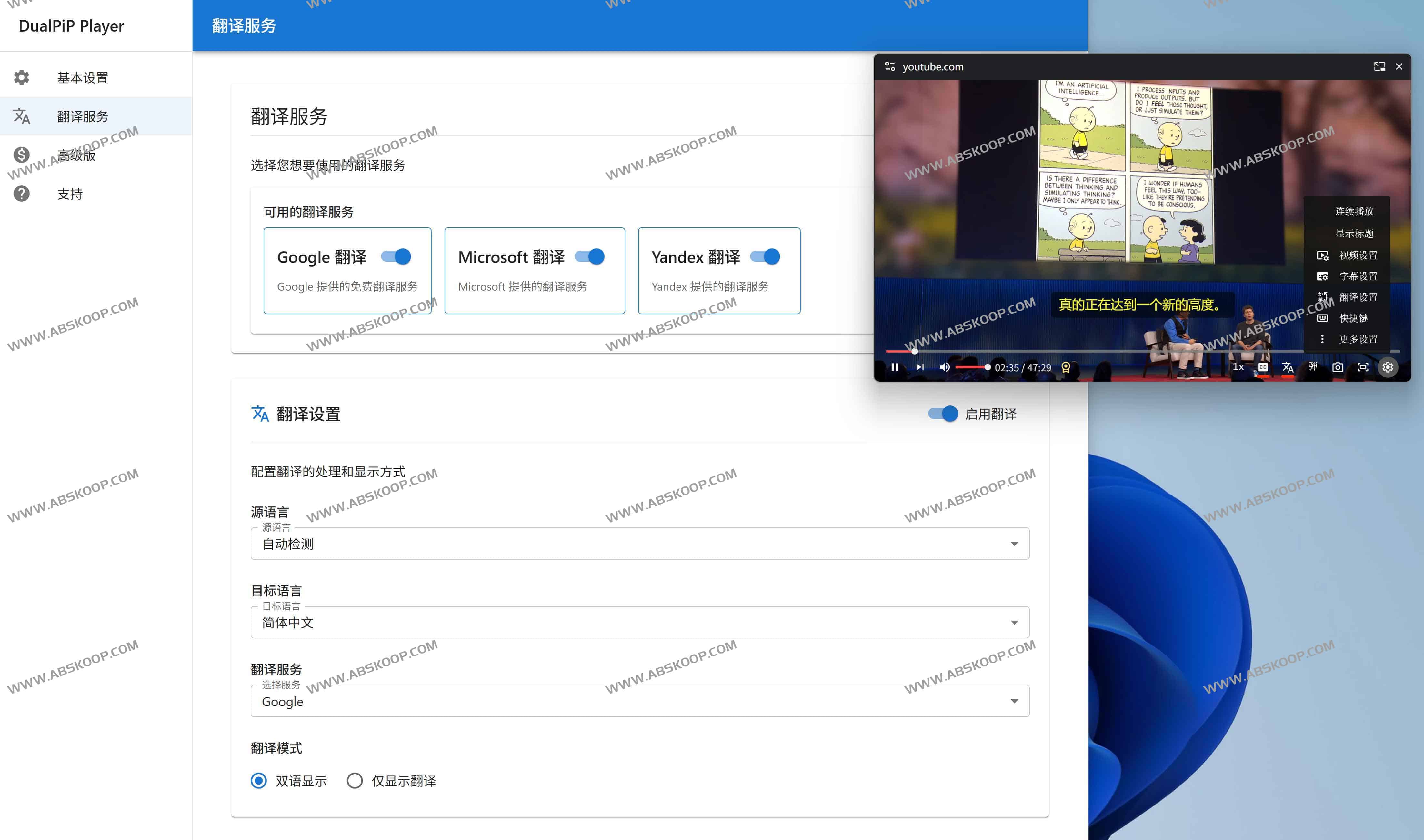Toggle the 启用翻译 switch
Image resolution: width=1424 pixels, height=840 pixels.
(x=943, y=414)
